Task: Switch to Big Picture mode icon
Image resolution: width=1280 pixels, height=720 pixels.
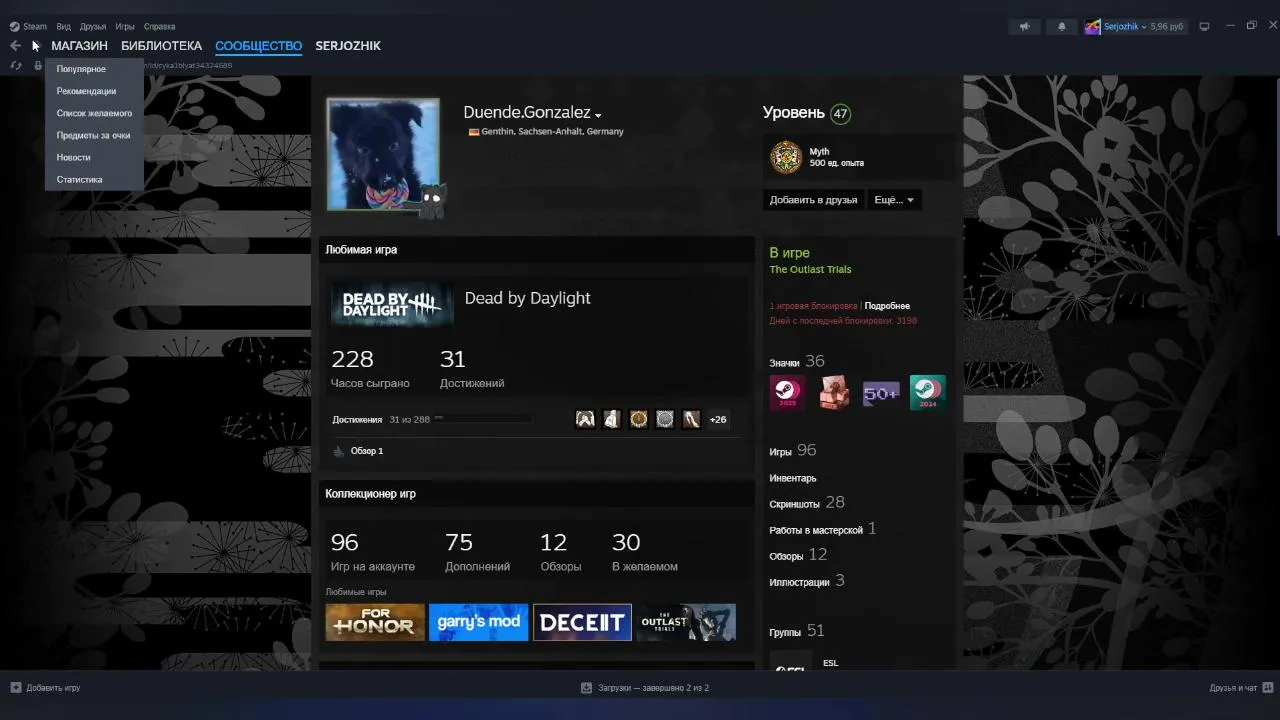Action: tap(1204, 27)
